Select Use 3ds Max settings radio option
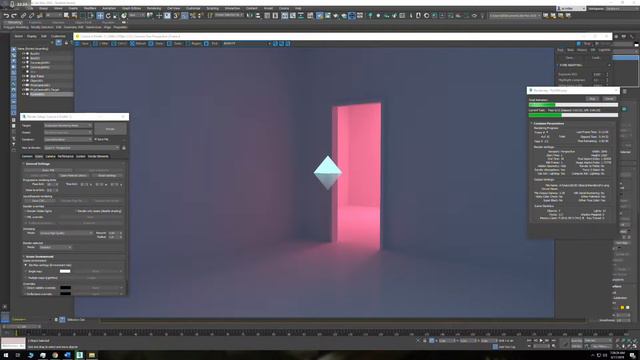640x360 pixels. [25, 265]
